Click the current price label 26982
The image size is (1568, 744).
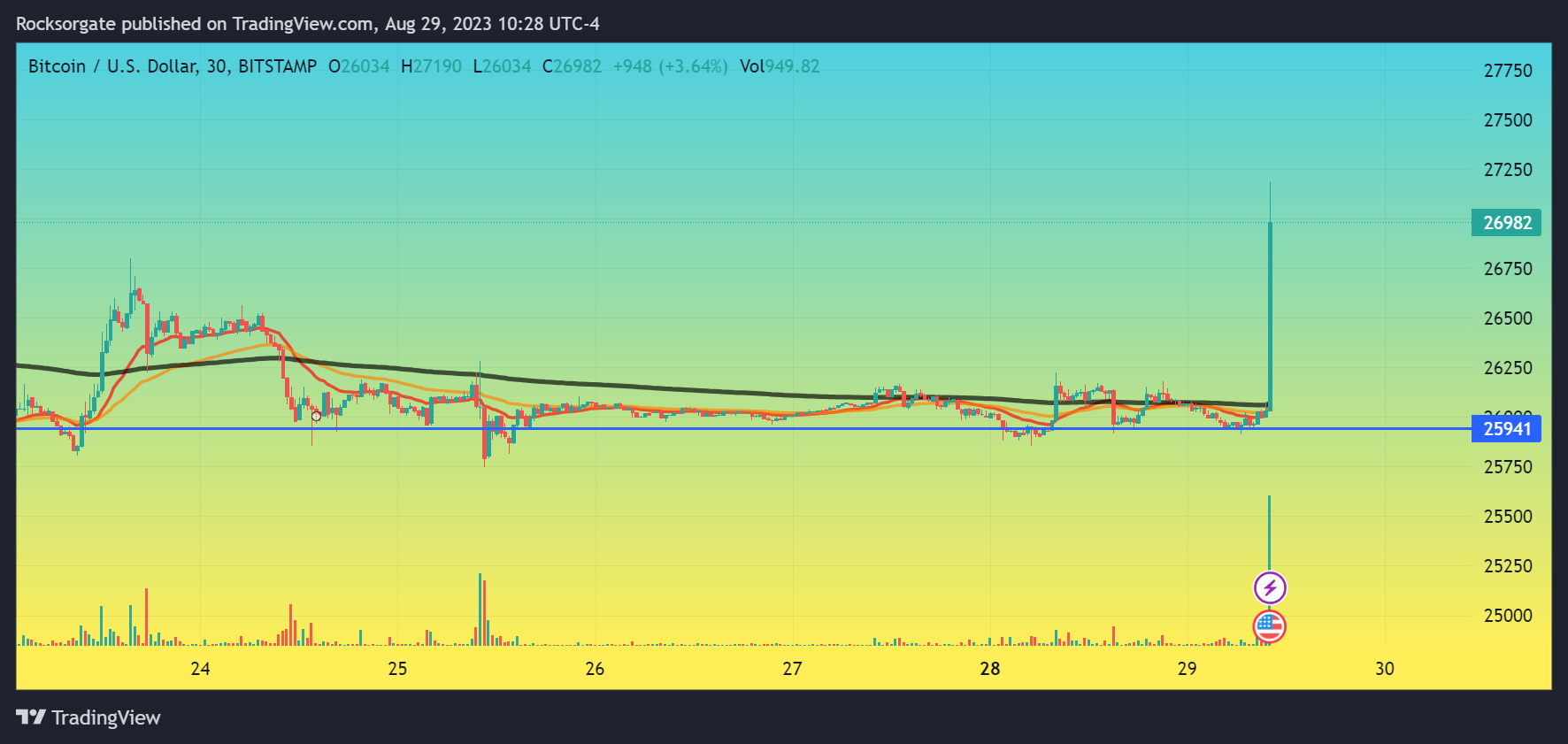tap(1506, 223)
